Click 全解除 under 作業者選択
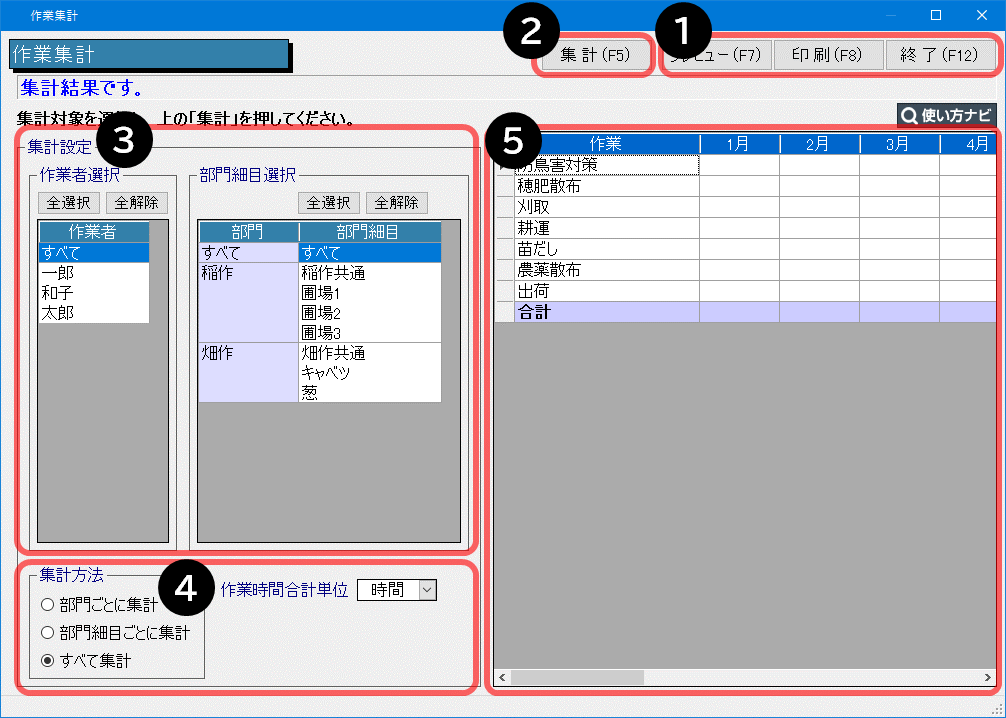The width and height of the screenshot is (1006, 718). [x=137, y=202]
